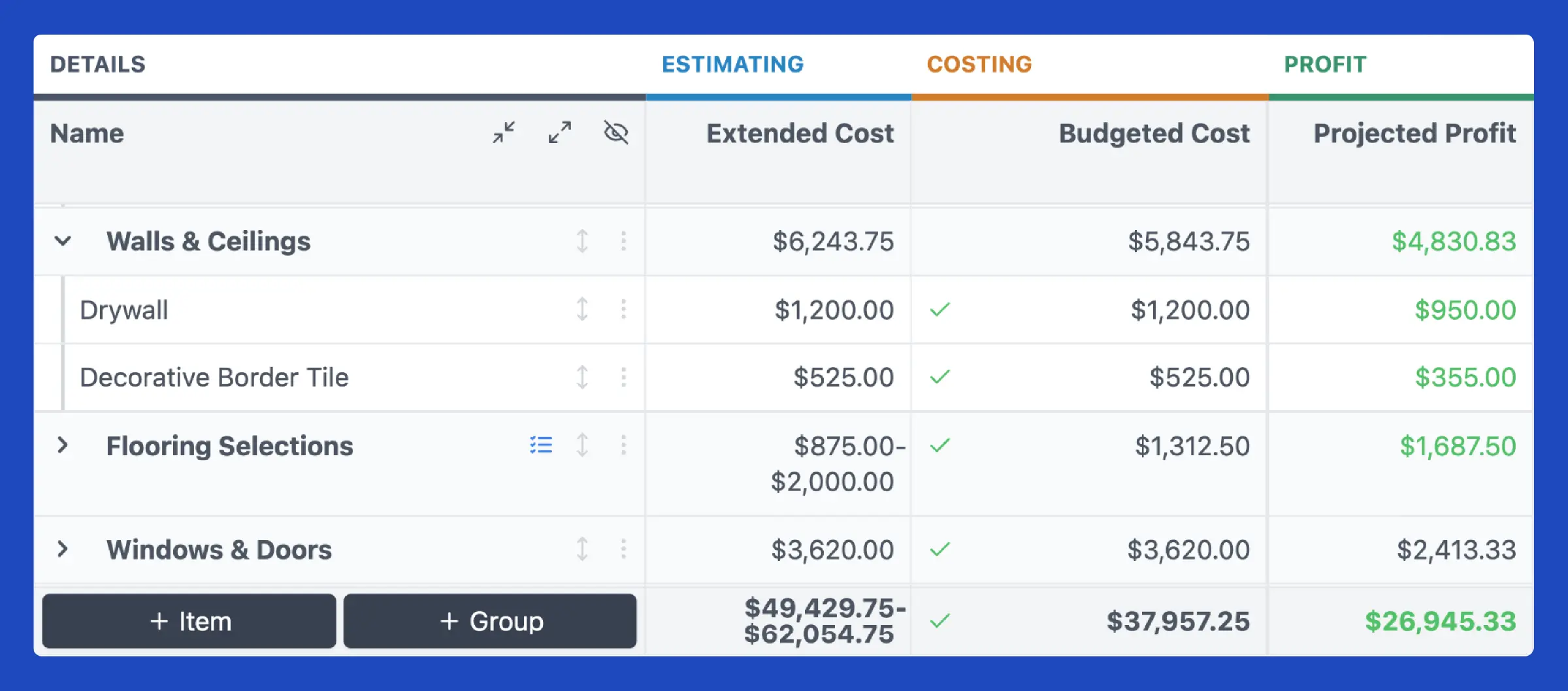Image resolution: width=1568 pixels, height=691 pixels.
Task: Open the three-dot menu for Walls & Ceilings
Action: (623, 241)
